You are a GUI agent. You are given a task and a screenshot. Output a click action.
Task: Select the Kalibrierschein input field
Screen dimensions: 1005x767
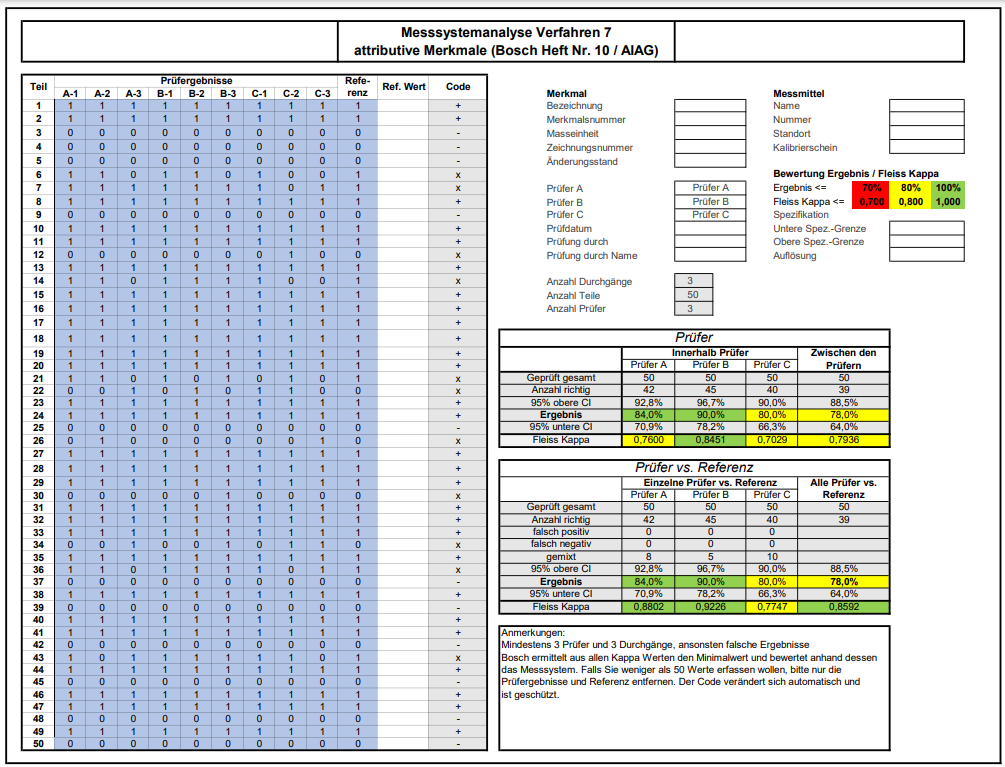click(x=926, y=147)
